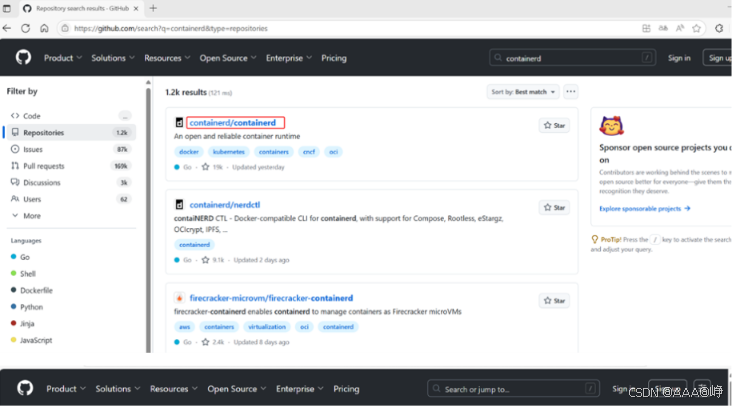Click the star count 2.4k on firecracker-containerd
The image size is (733, 406).
[x=213, y=342]
